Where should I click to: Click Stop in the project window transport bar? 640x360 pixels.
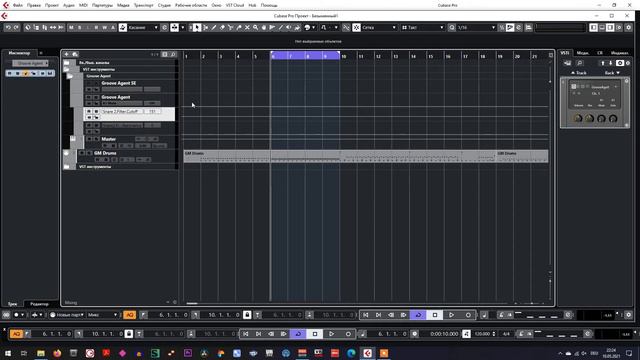click(435, 315)
